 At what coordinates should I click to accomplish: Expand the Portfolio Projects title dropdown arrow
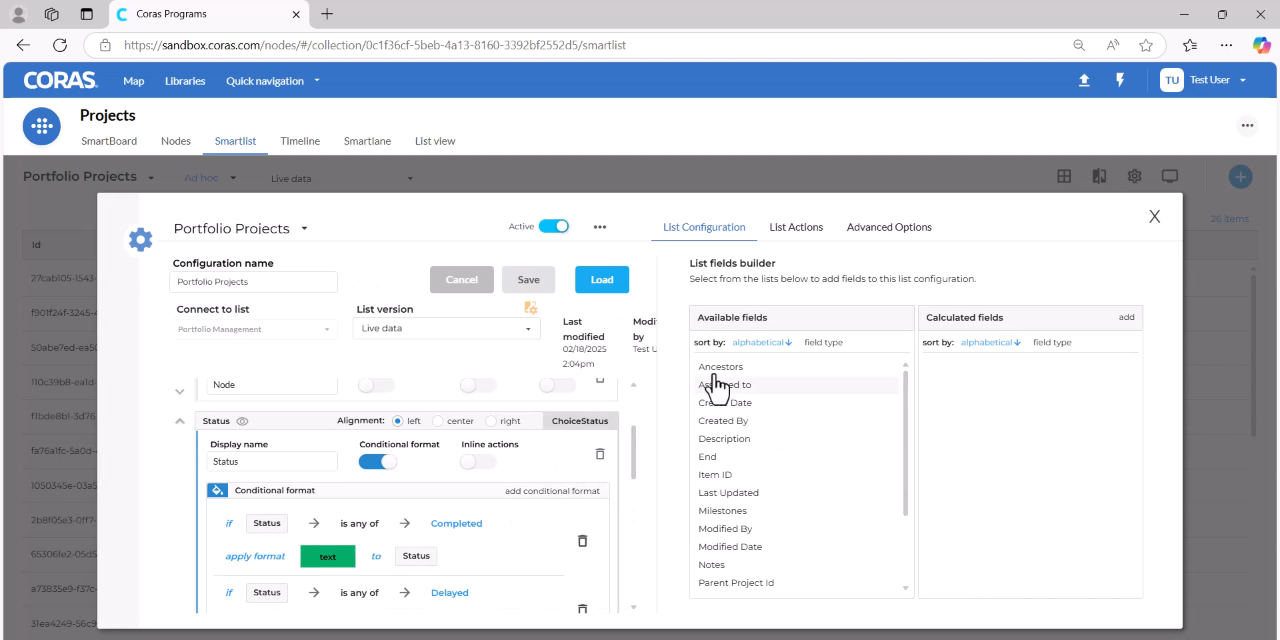(305, 229)
